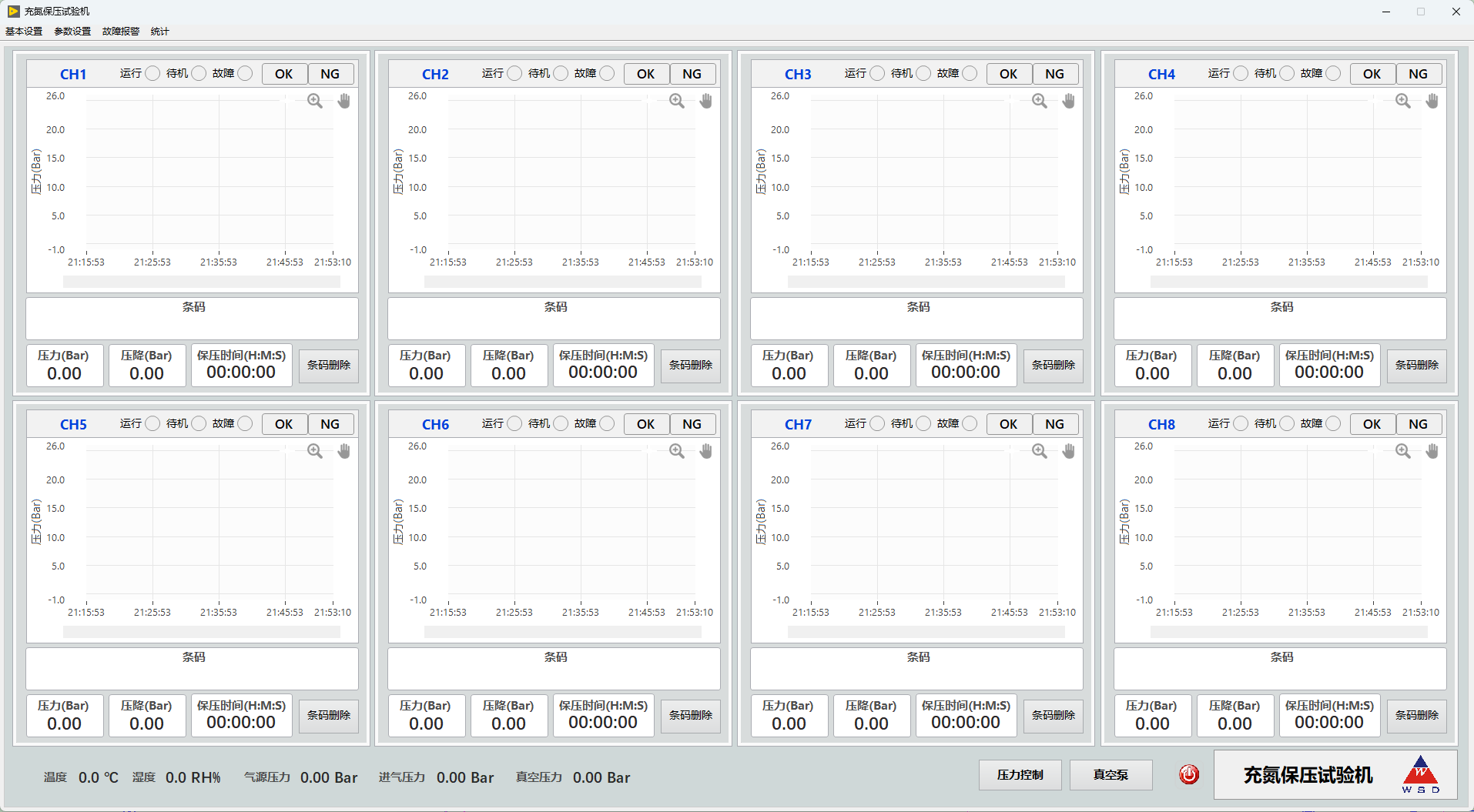Open the 故障报警 menu
The height and width of the screenshot is (812, 1474).
tap(121, 32)
